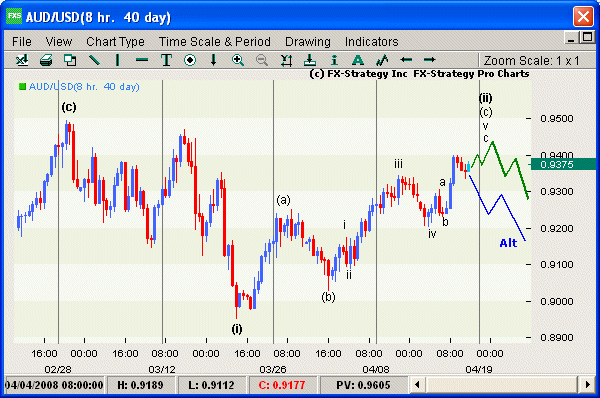Viewport: 600px width, 398px height.
Task: Click the scrollbar right arrow button
Action: point(588,384)
